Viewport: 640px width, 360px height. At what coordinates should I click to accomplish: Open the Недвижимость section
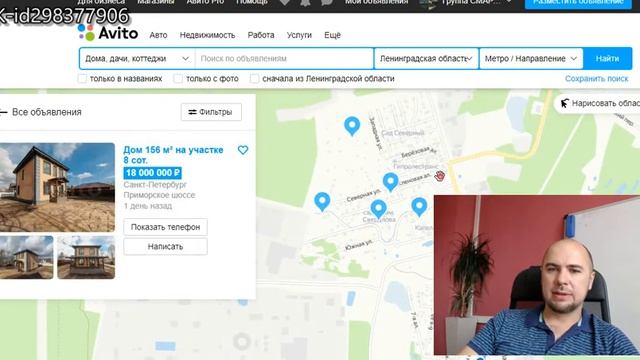click(x=207, y=35)
